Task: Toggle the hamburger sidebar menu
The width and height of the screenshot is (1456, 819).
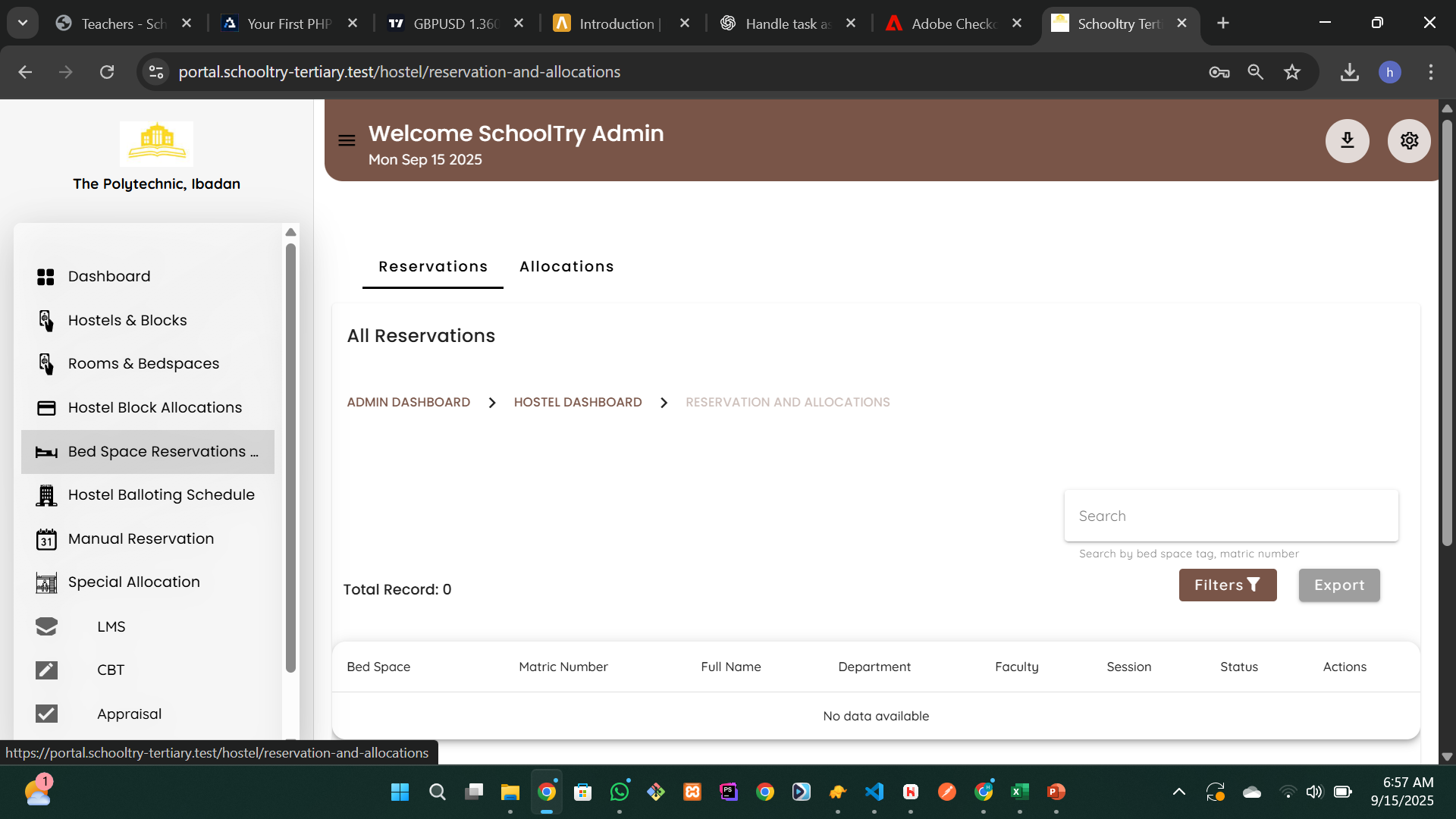Action: (347, 140)
